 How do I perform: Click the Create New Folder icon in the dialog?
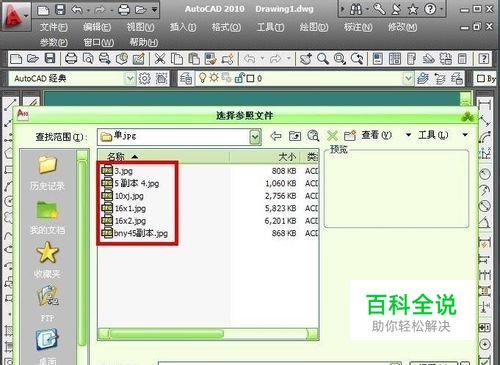(x=350, y=136)
